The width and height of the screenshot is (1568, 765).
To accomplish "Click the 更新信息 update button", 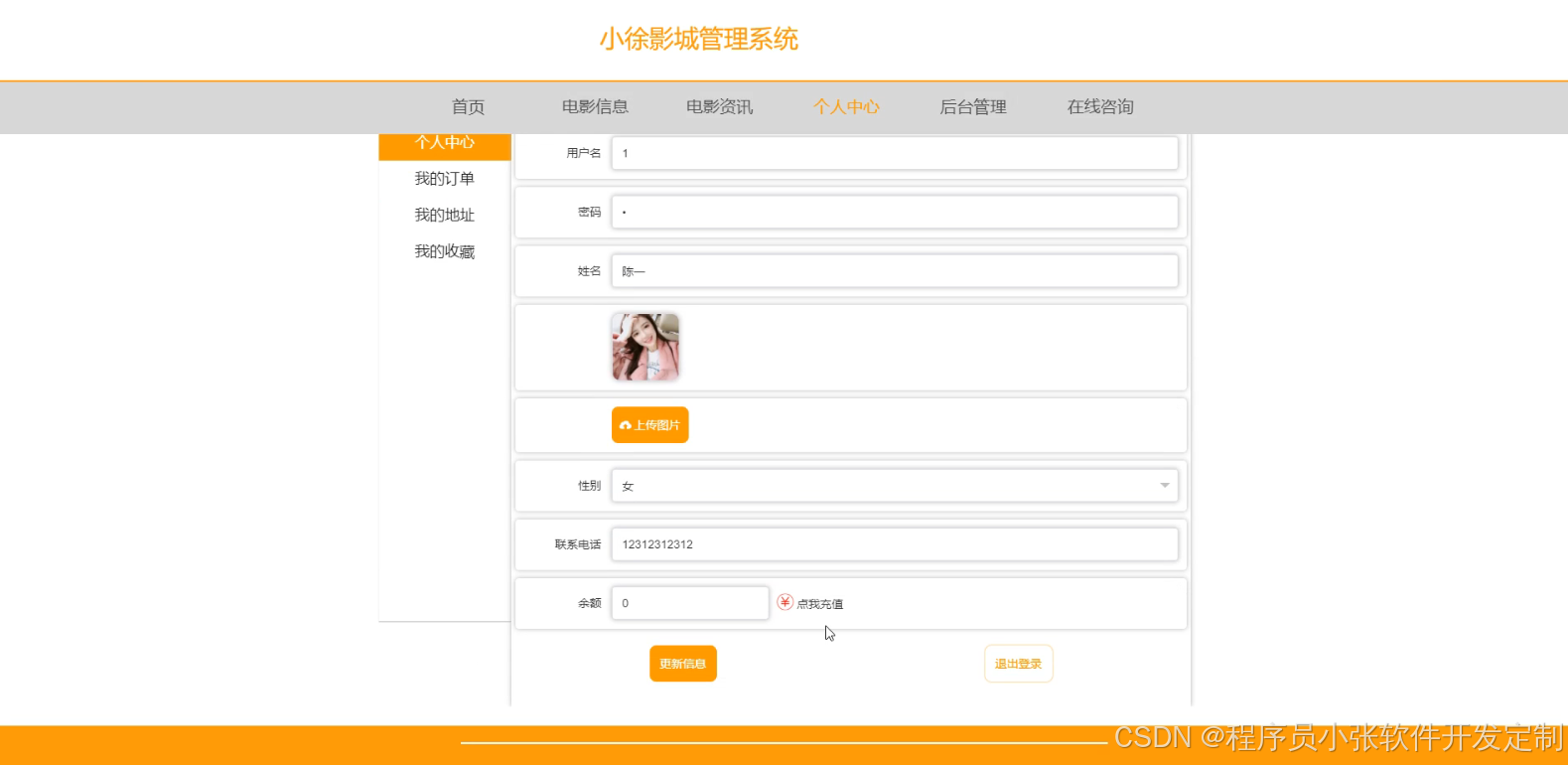I will point(683,664).
